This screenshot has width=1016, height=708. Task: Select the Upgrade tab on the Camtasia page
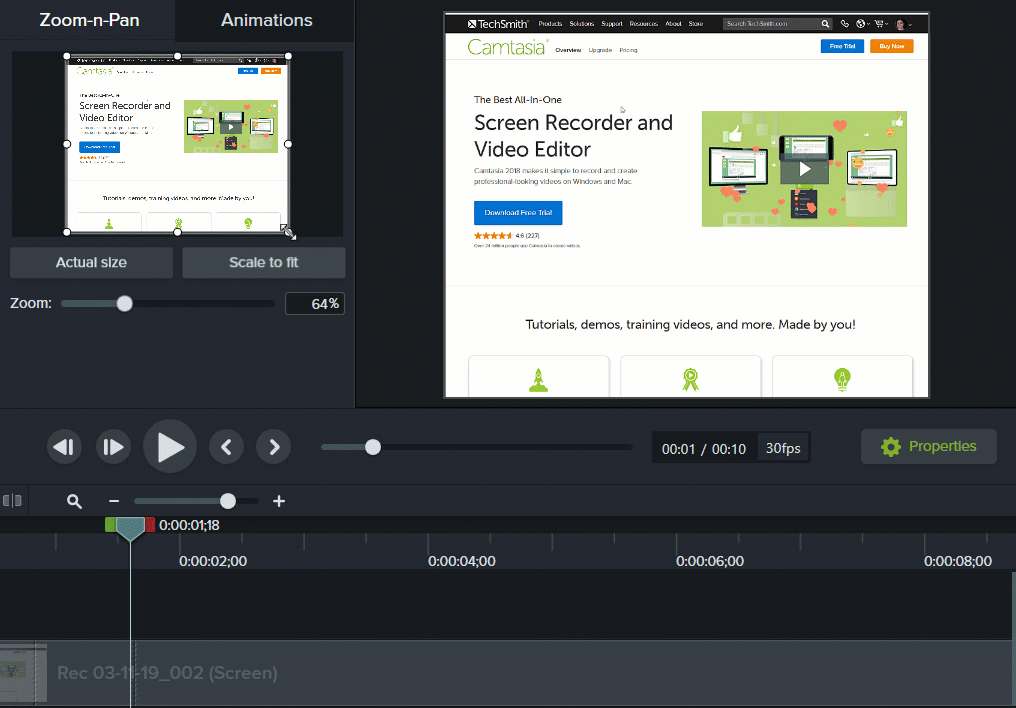(x=600, y=50)
